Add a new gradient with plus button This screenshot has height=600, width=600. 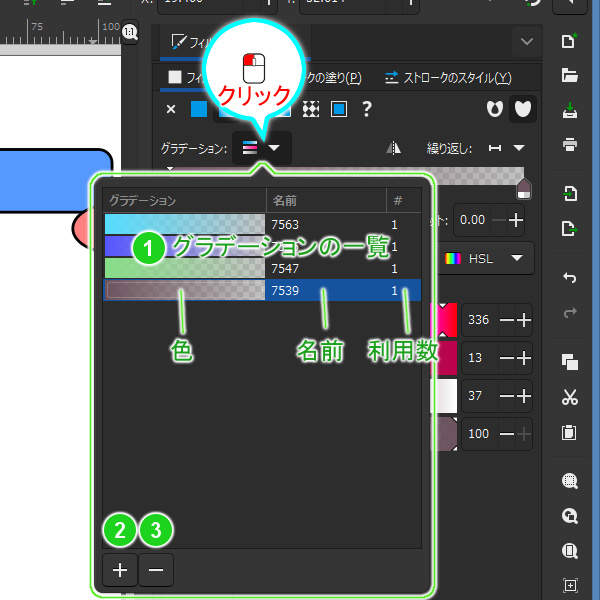click(x=120, y=570)
